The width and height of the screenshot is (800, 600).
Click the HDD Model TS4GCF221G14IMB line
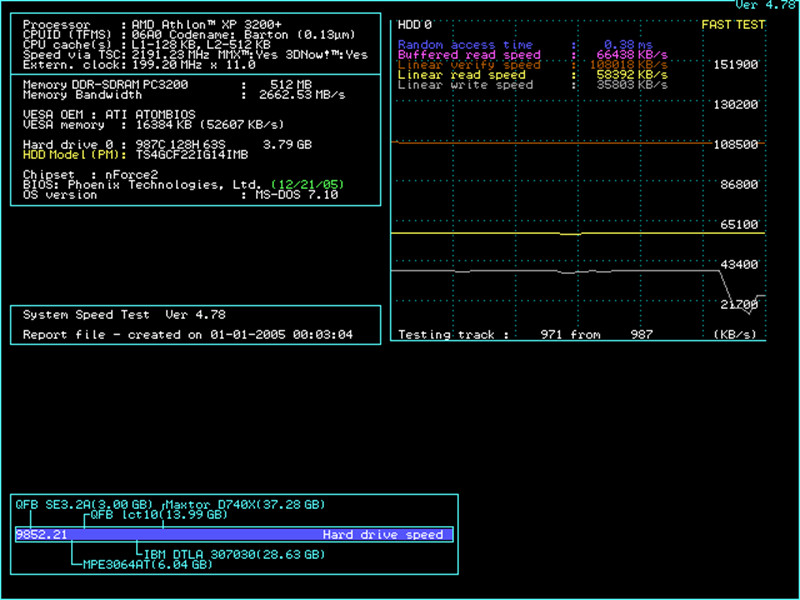(135, 155)
